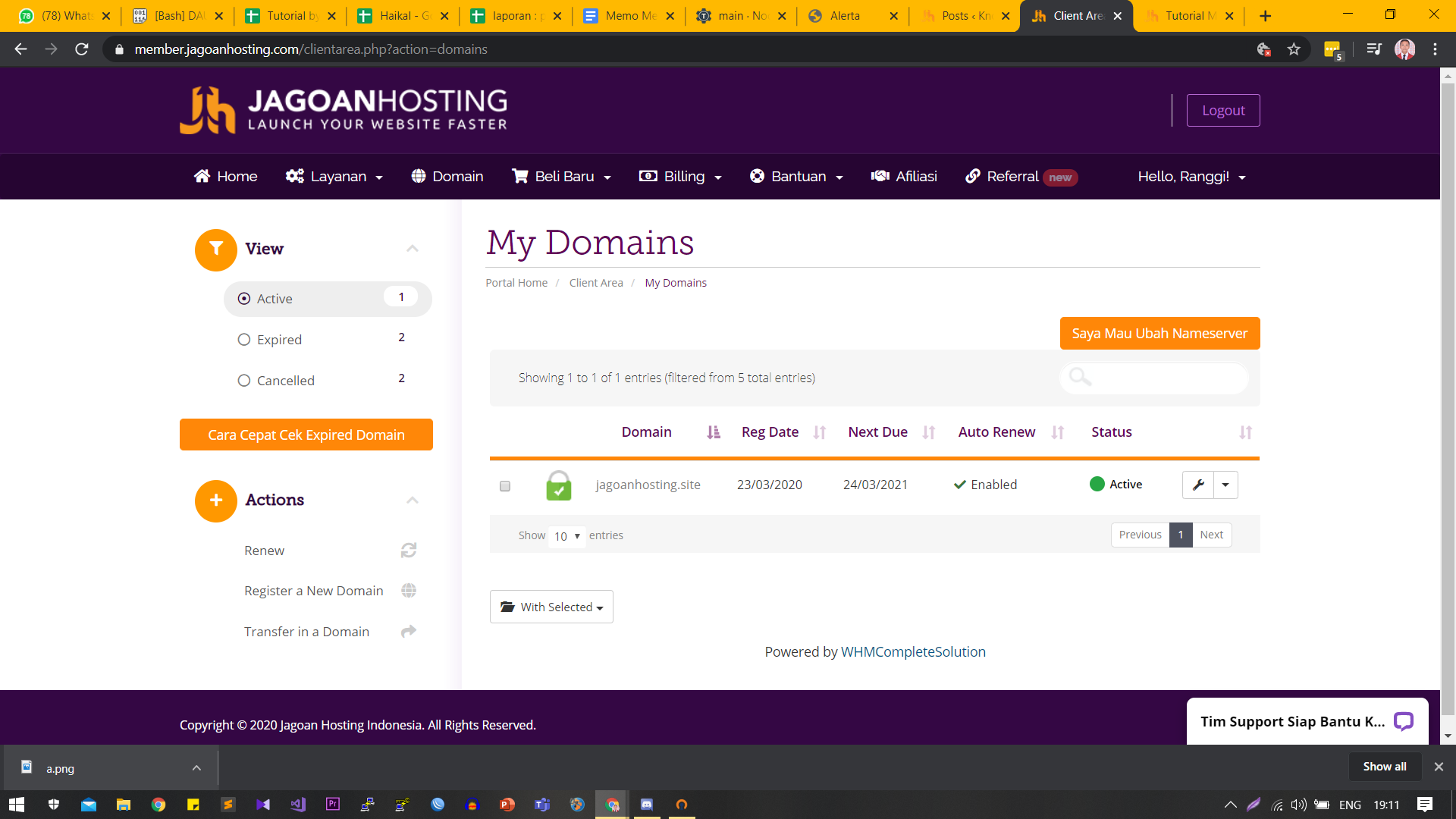The image size is (1456, 819).
Task: Open Referral in navigation menu
Action: (1021, 177)
